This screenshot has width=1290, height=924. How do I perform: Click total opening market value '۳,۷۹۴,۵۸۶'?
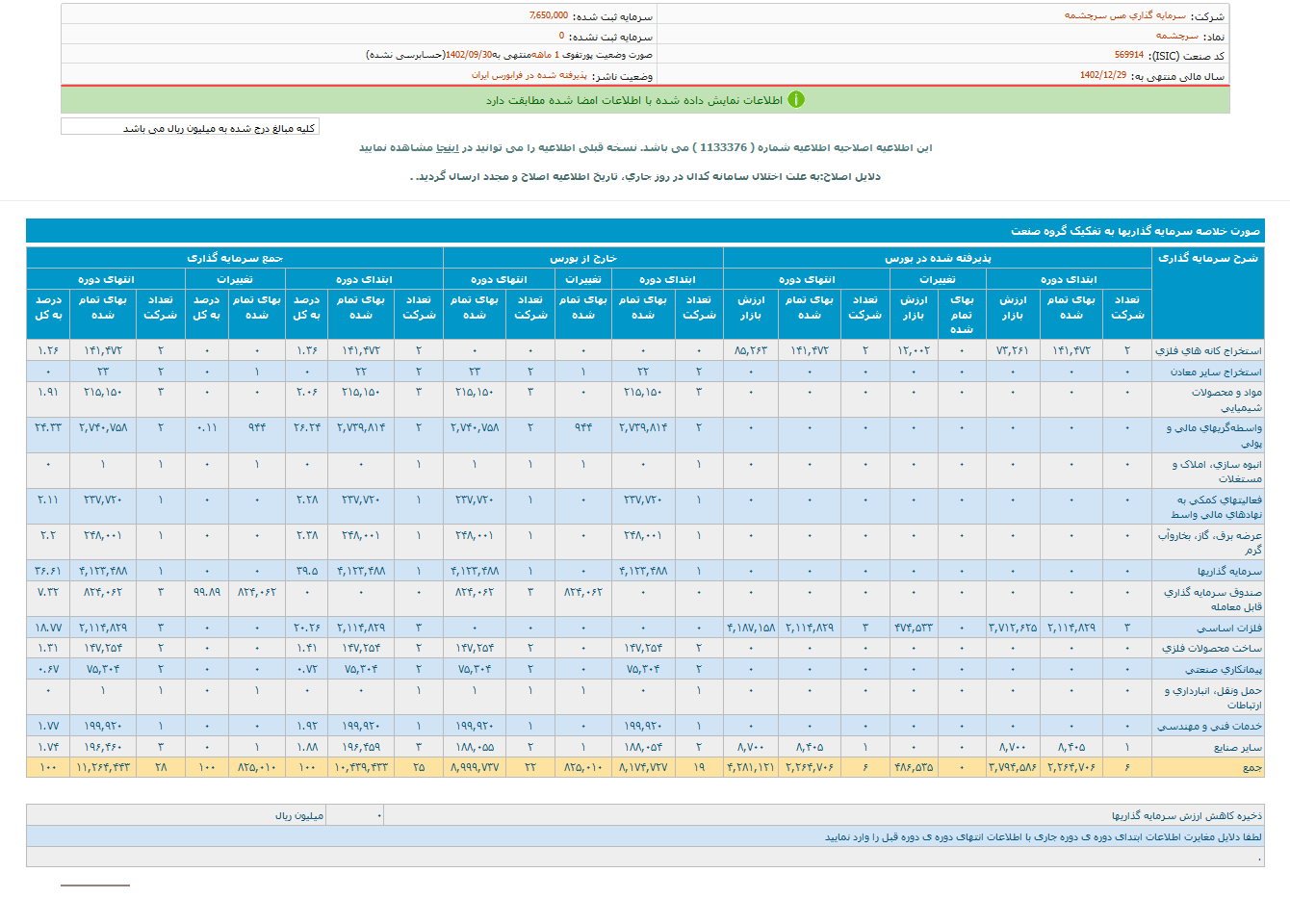[x=1012, y=767]
